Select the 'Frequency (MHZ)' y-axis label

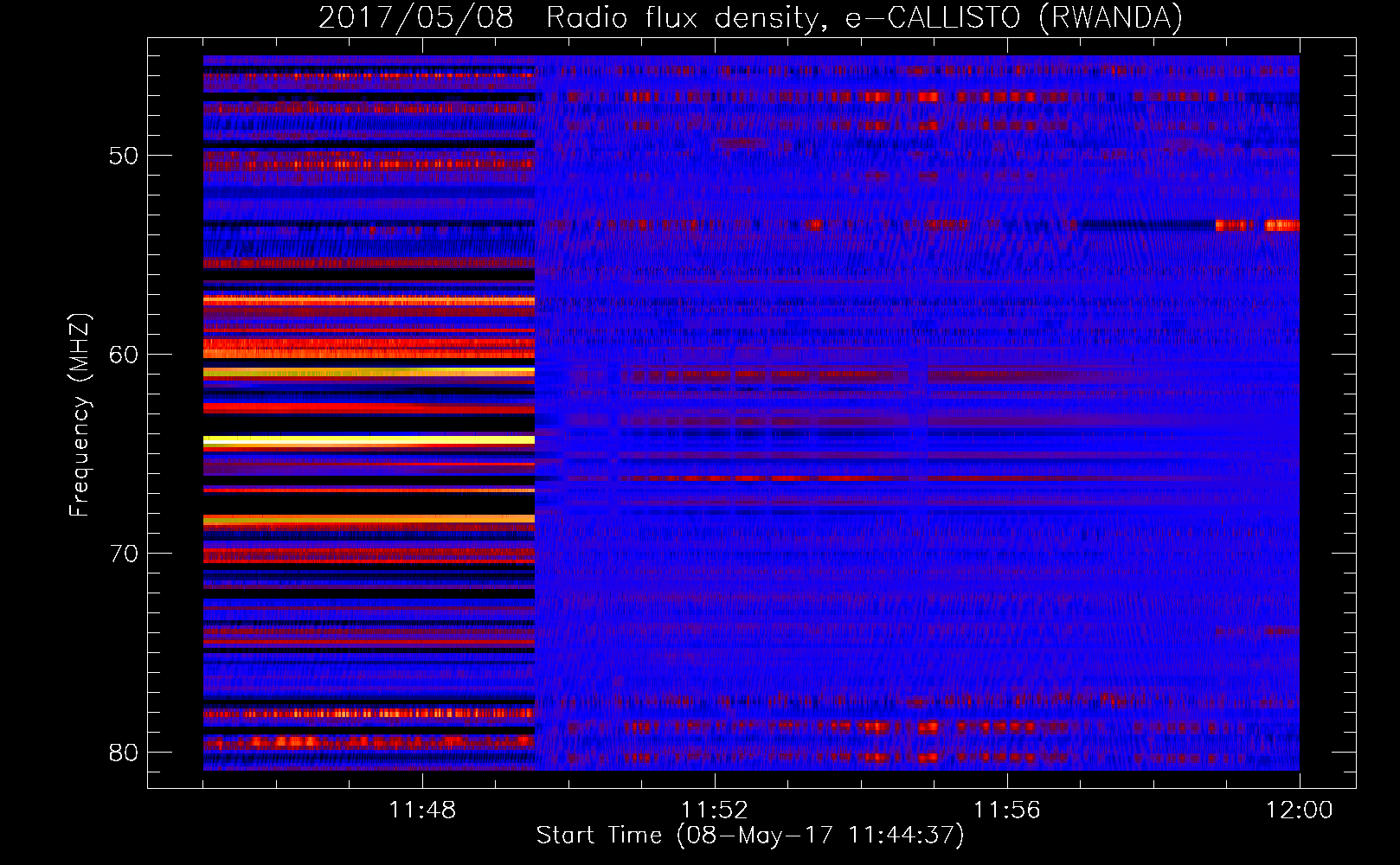coord(79,415)
